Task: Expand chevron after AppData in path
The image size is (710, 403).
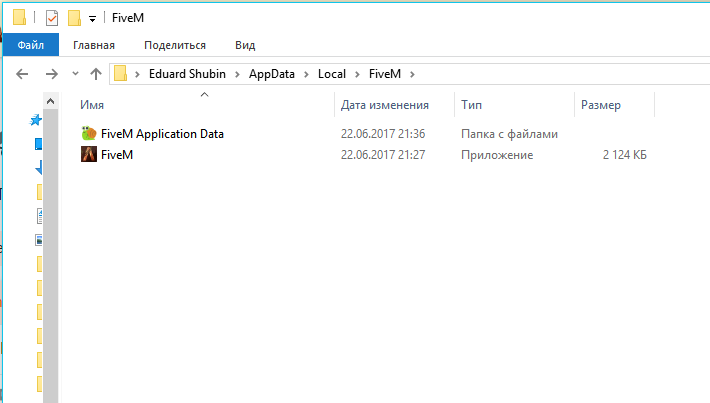Action: pos(307,74)
